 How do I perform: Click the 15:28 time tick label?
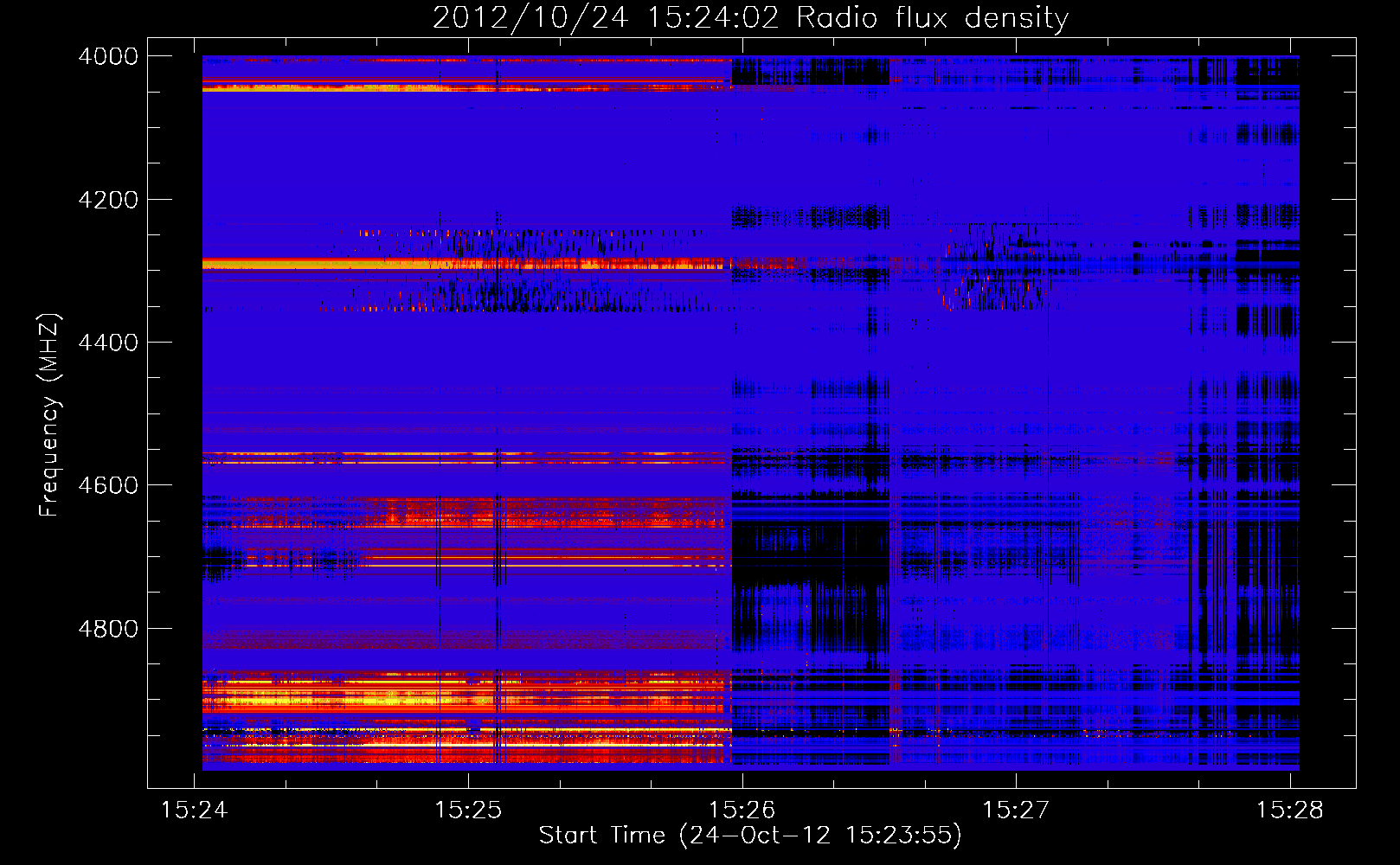point(1290,811)
